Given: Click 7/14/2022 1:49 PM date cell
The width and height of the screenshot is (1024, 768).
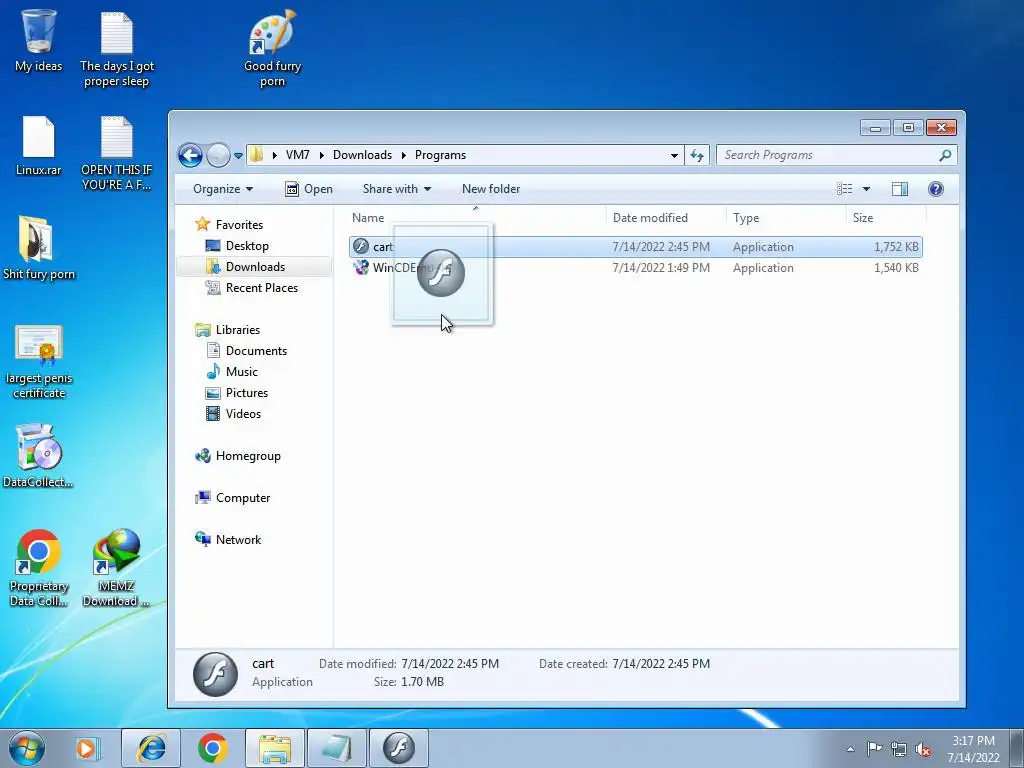Looking at the screenshot, I should pos(661,268).
